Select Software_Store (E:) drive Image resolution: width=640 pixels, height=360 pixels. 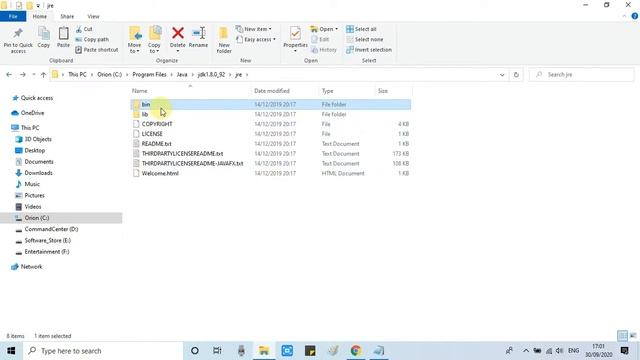pyautogui.click(x=47, y=240)
